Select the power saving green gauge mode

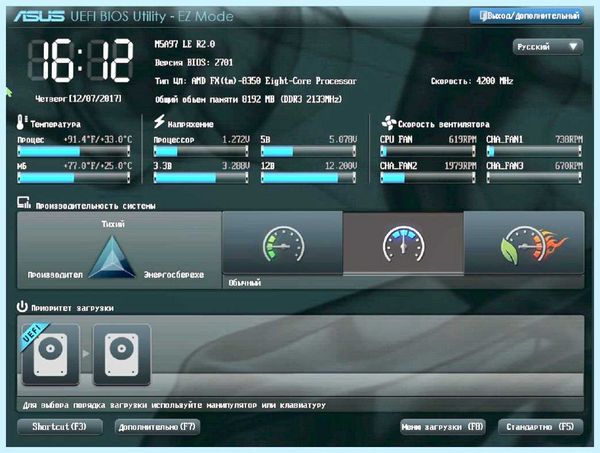[x=282, y=243]
